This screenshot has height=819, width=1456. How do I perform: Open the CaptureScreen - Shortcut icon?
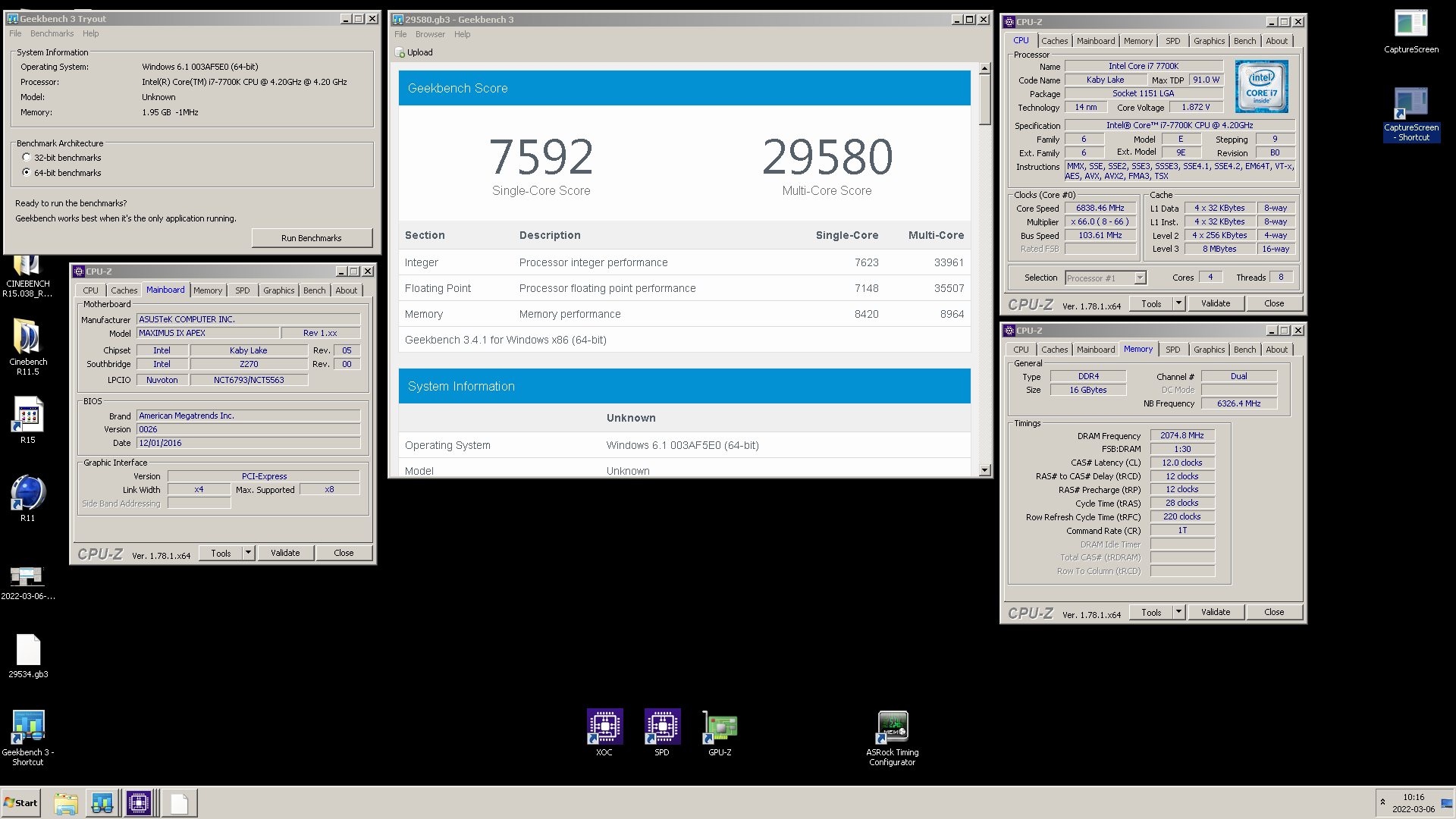click(x=1411, y=115)
